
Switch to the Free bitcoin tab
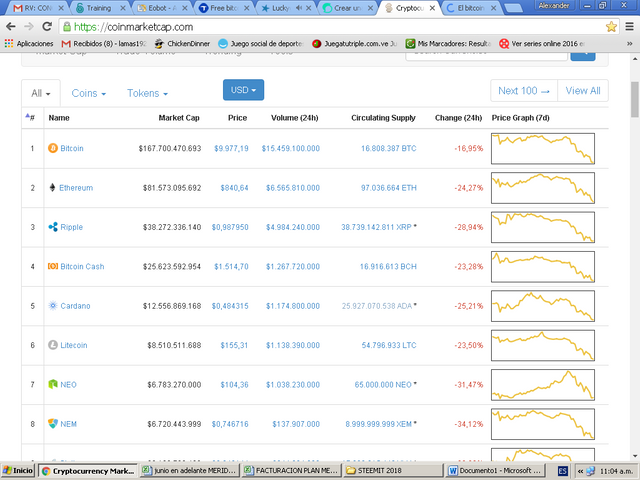[x=224, y=8]
